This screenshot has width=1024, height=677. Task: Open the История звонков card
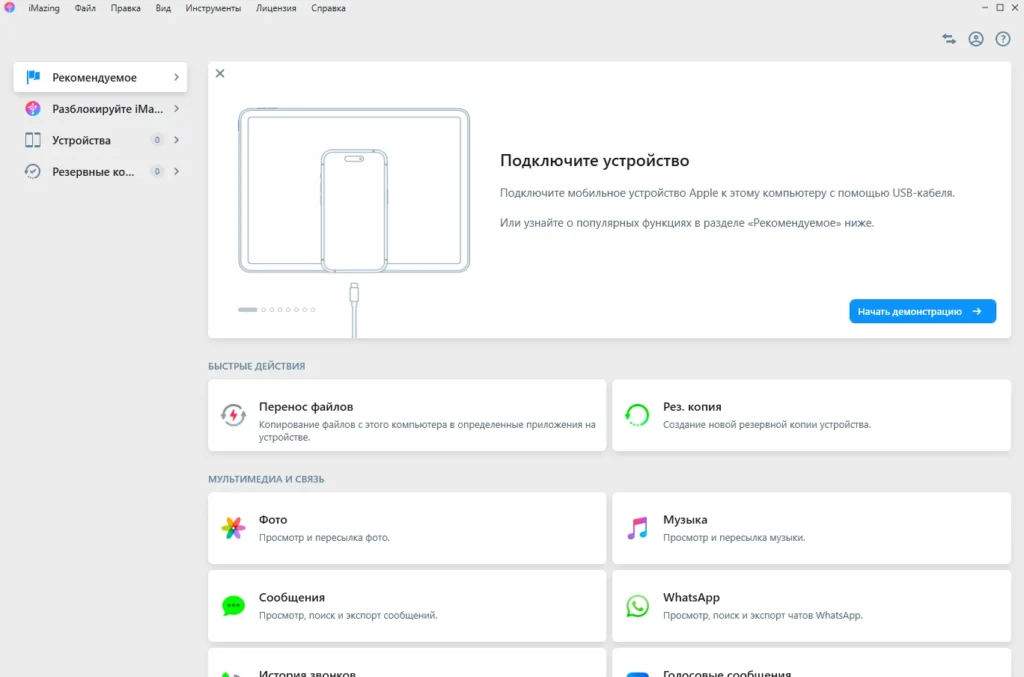click(x=406, y=663)
